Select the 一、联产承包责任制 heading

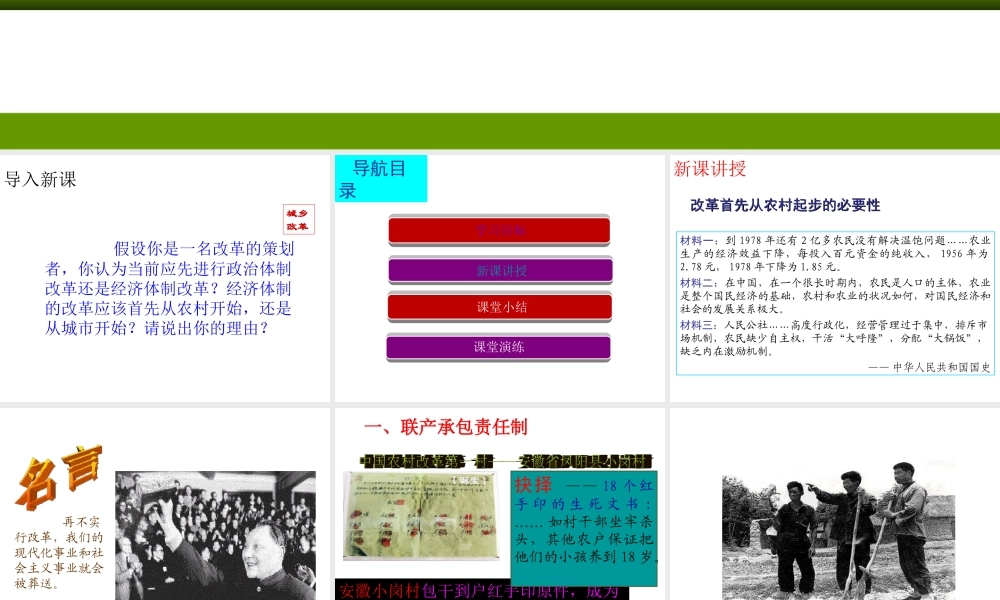(445, 428)
